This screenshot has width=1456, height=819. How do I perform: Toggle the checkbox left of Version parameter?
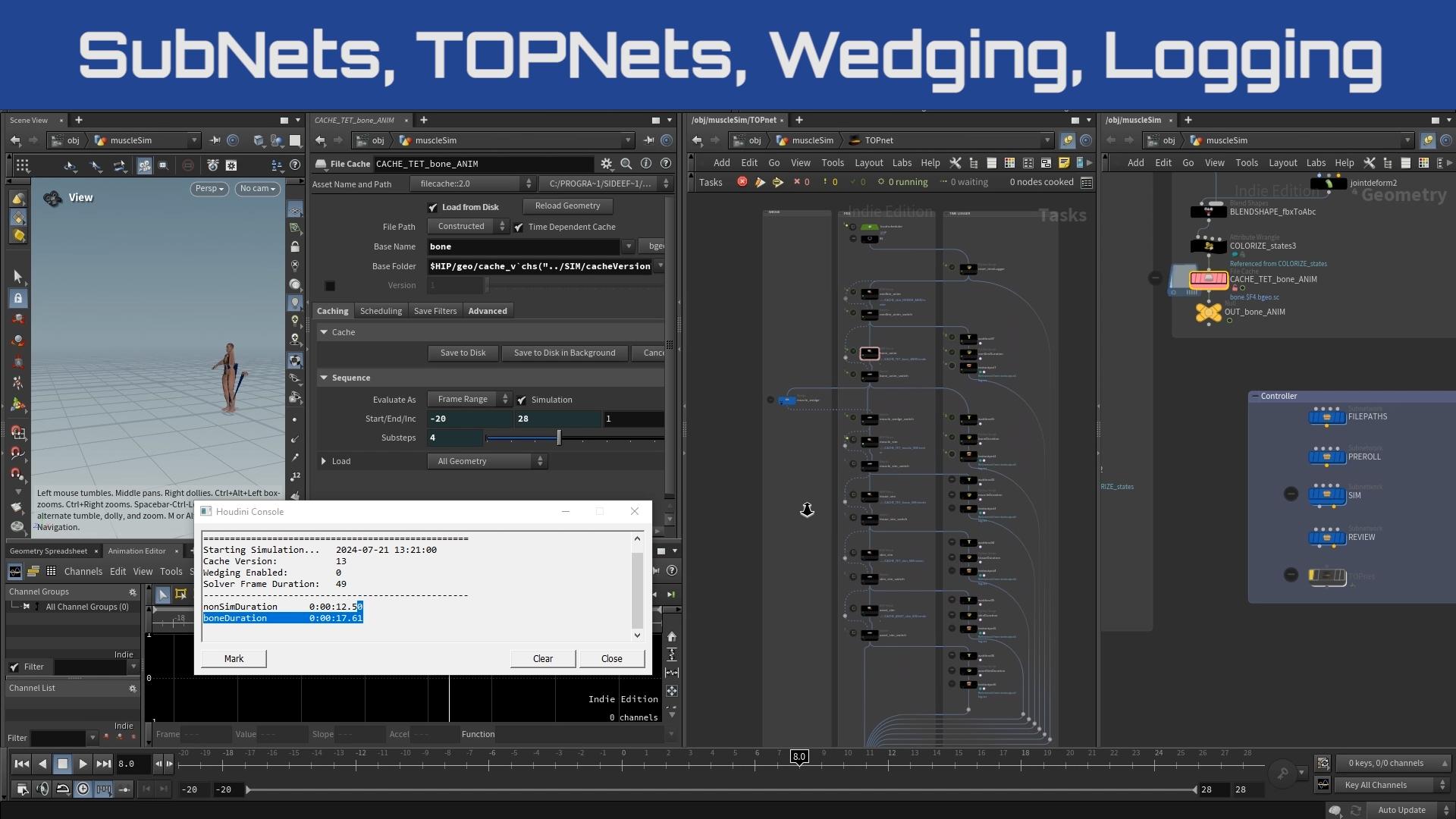click(x=330, y=286)
